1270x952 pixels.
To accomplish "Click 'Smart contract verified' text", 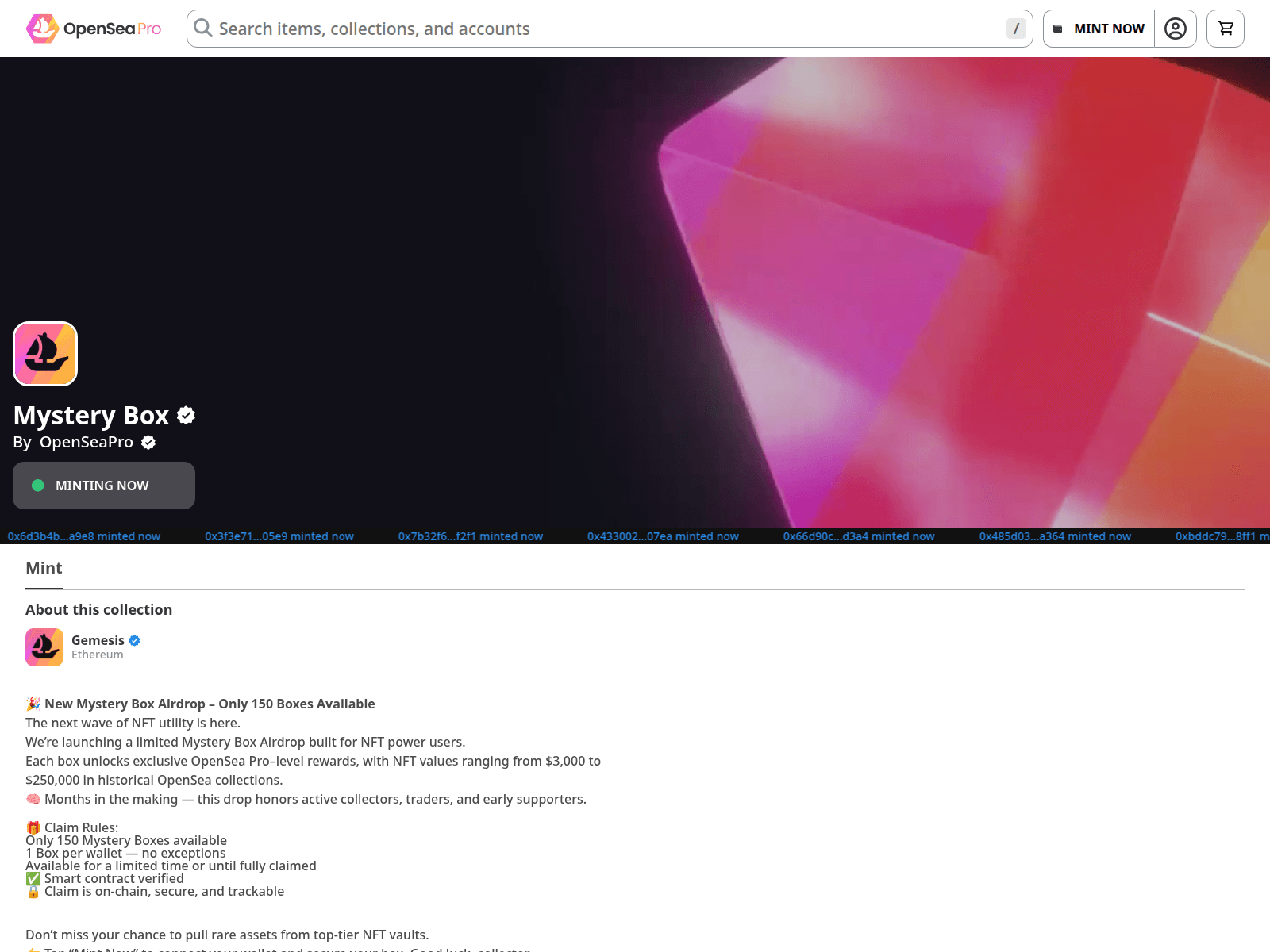I will pyautogui.click(x=114, y=878).
